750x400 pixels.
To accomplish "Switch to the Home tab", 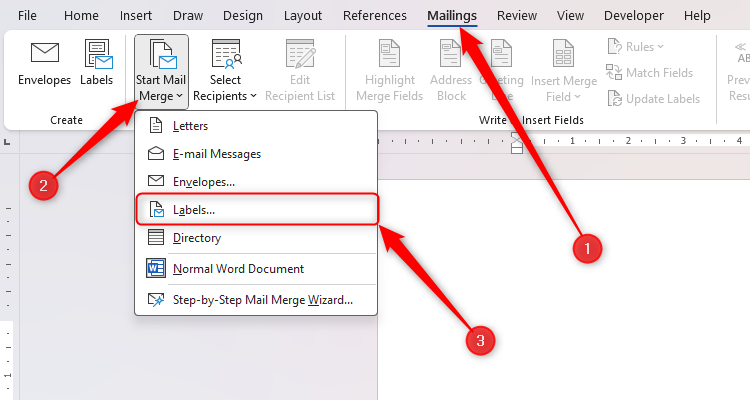I will coord(81,16).
